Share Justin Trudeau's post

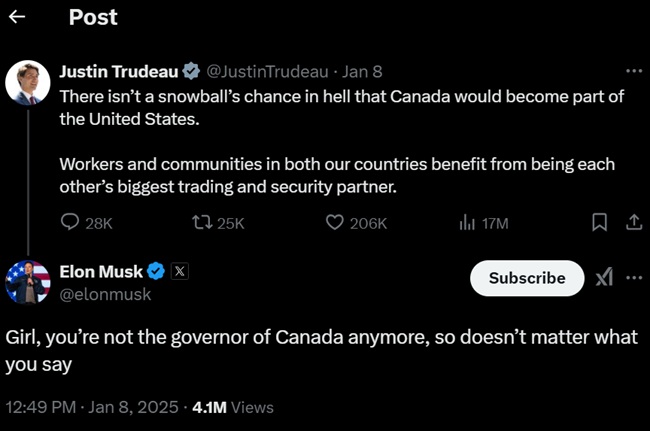(633, 223)
